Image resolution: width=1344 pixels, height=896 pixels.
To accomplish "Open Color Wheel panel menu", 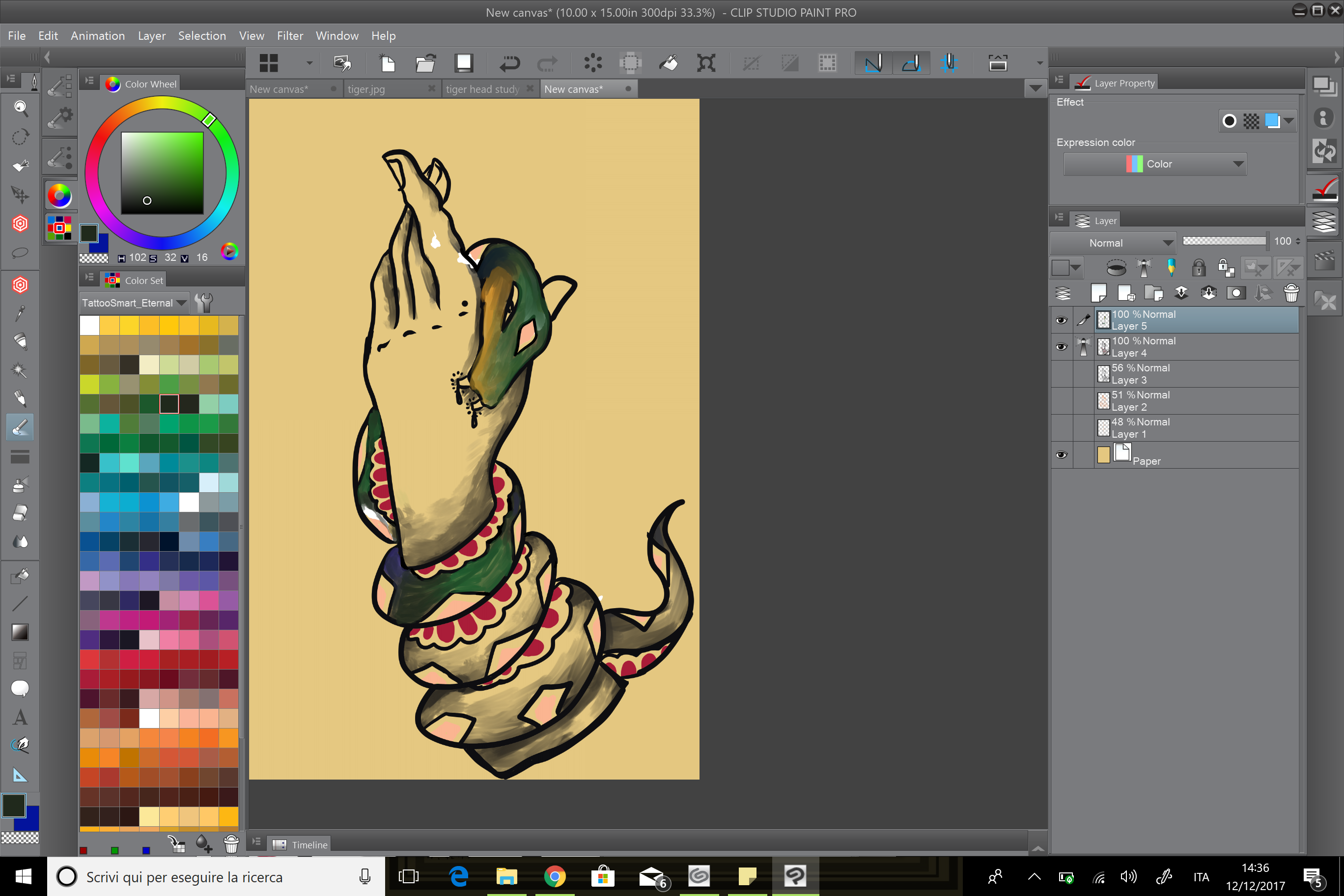I will click(x=90, y=81).
